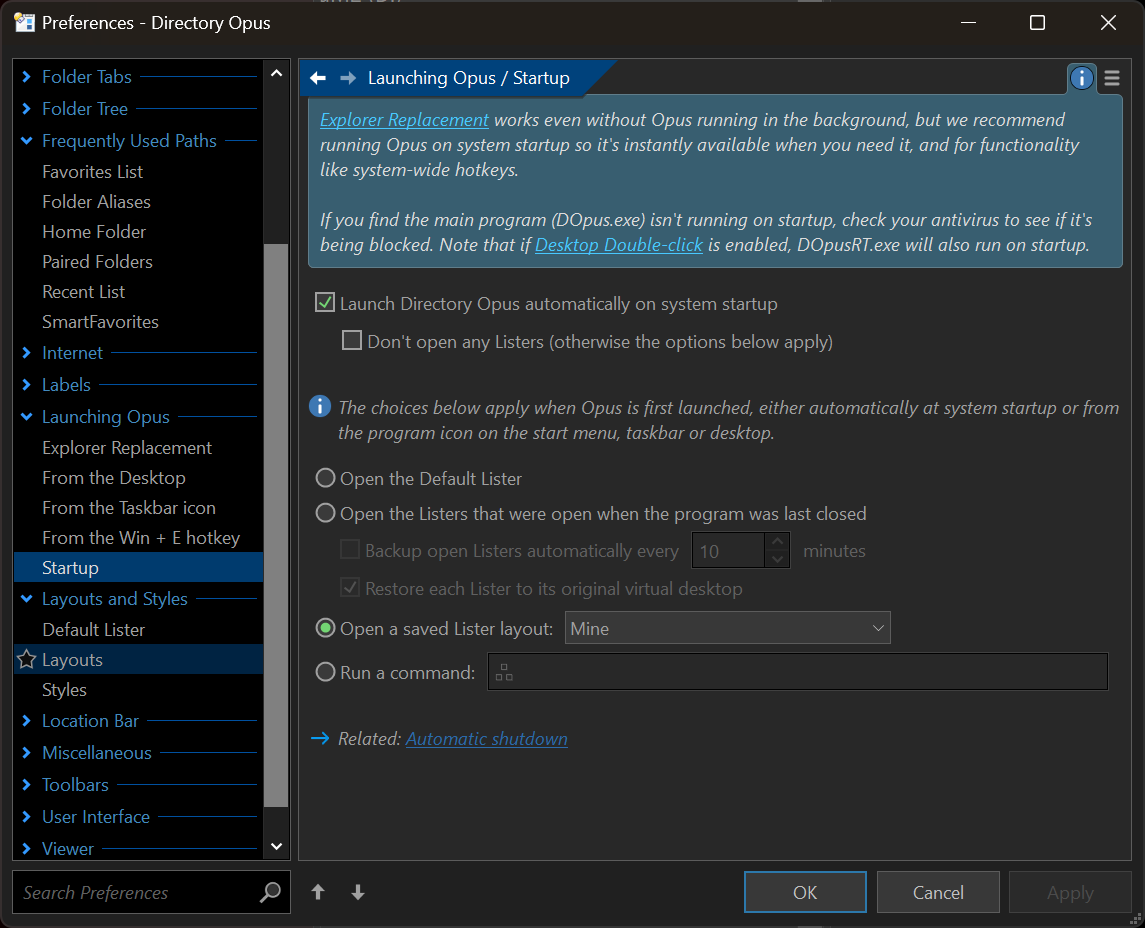Click the Apply button

1070,891
